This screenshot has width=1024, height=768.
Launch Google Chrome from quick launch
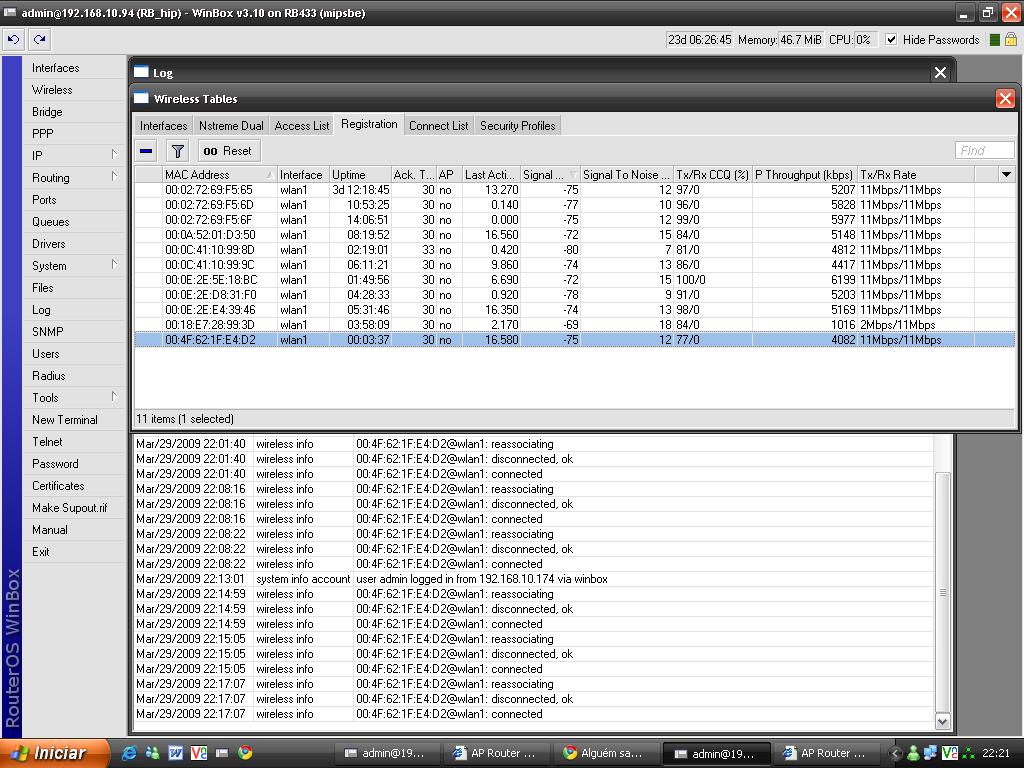(x=245, y=753)
